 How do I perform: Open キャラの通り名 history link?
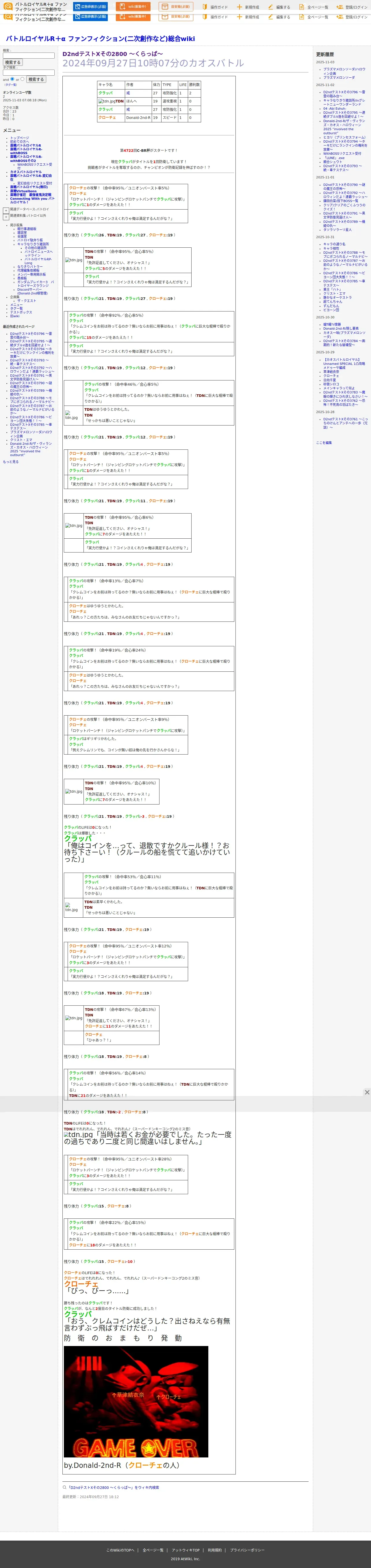[x=334, y=244]
